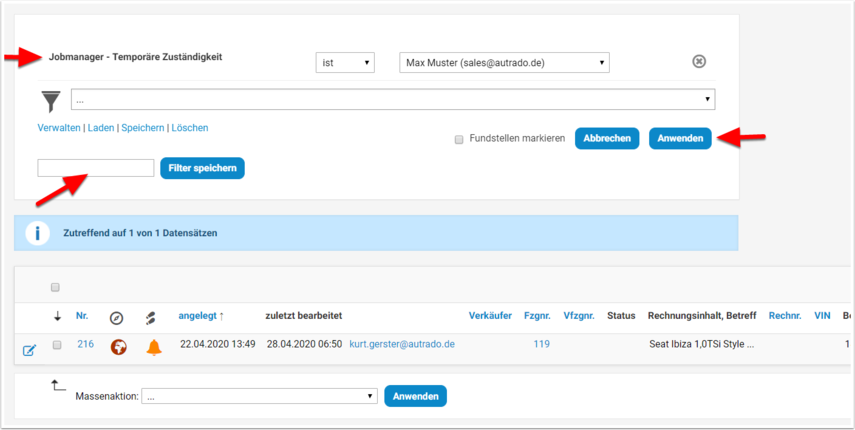Click the Filter speichern button
Image resolution: width=855 pixels, height=430 pixels.
[202, 168]
